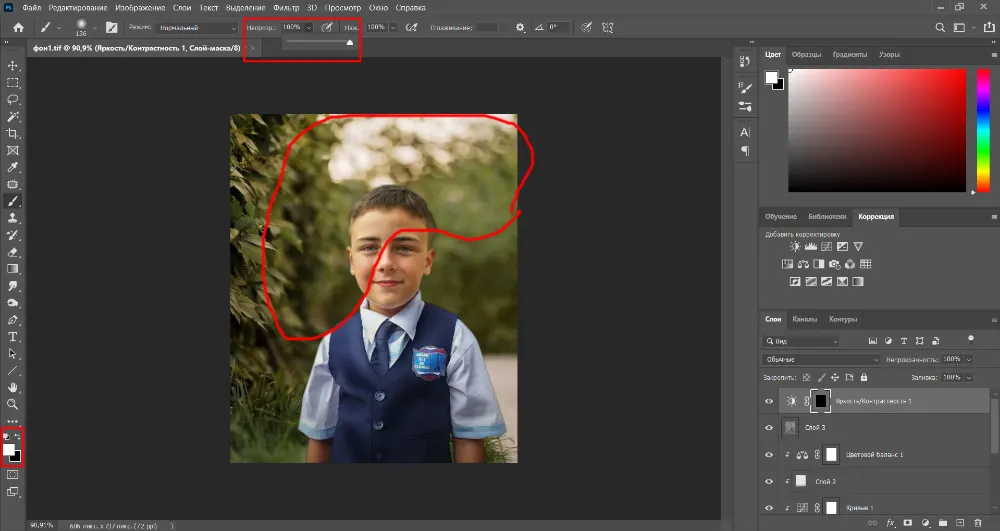The width and height of the screenshot is (1000, 531).
Task: Select the Crop tool
Action: 14,133
